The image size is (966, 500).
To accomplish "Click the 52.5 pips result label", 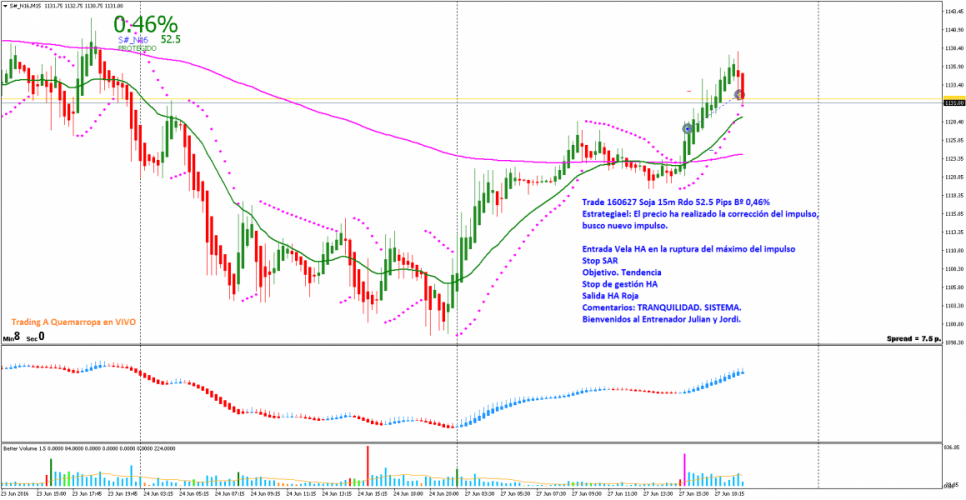I will pos(170,40).
